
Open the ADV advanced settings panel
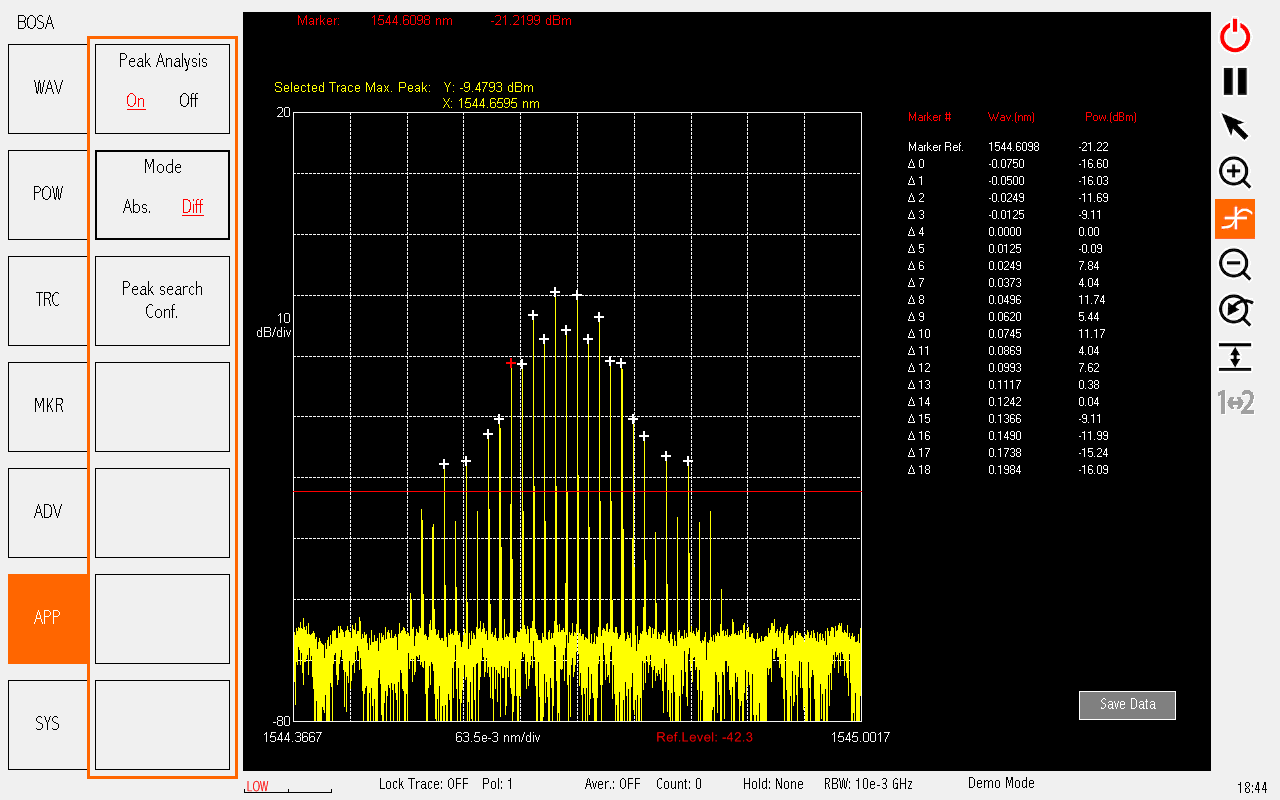[x=47, y=512]
